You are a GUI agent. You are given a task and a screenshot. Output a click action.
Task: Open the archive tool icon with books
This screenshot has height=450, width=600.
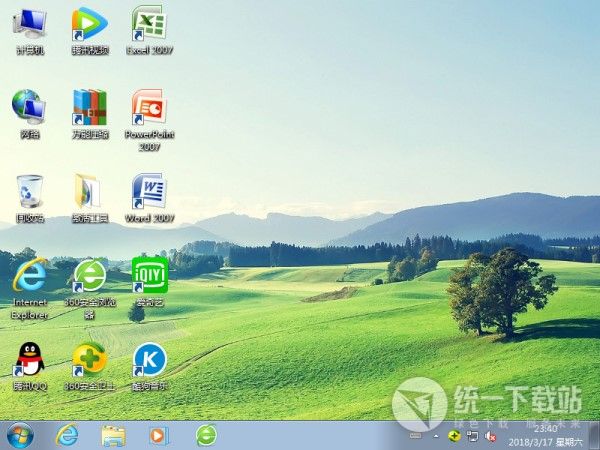tap(90, 114)
